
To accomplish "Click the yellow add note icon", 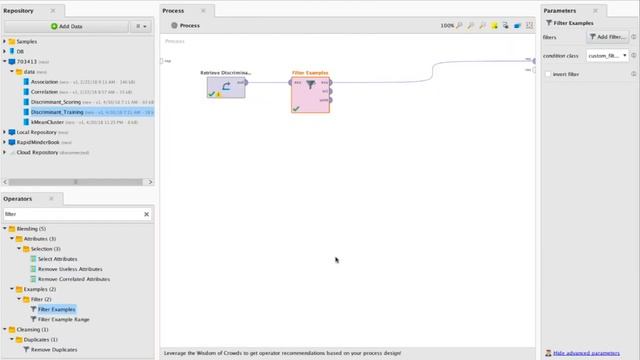I will (494, 25).
